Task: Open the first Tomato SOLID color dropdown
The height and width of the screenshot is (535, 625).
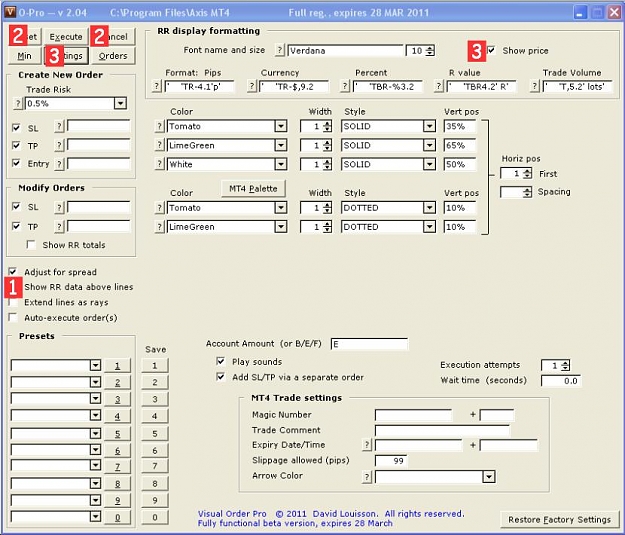Action: [x=281, y=126]
